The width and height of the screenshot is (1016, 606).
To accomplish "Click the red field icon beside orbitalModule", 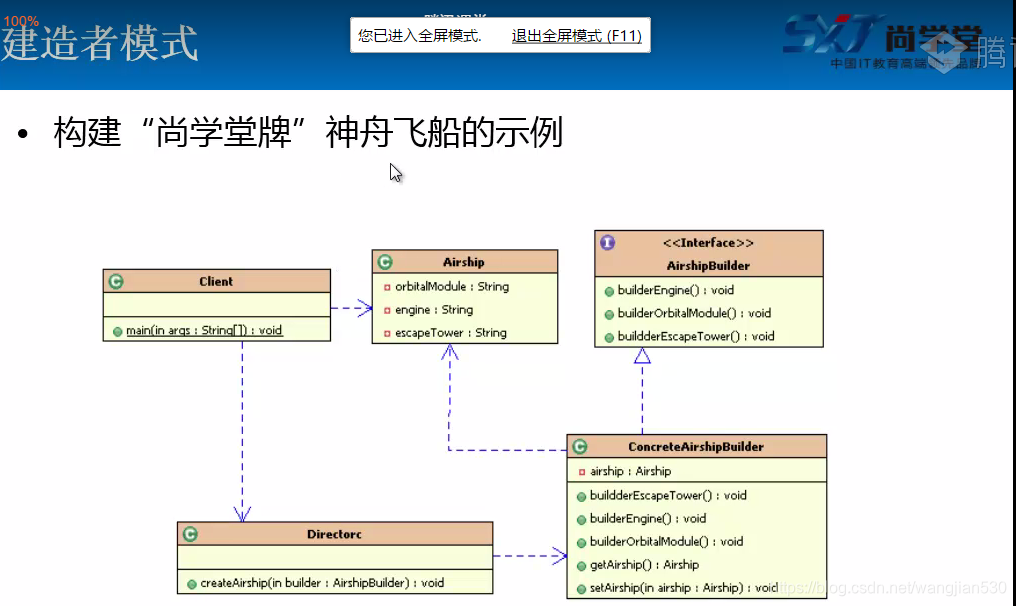I will click(x=387, y=287).
